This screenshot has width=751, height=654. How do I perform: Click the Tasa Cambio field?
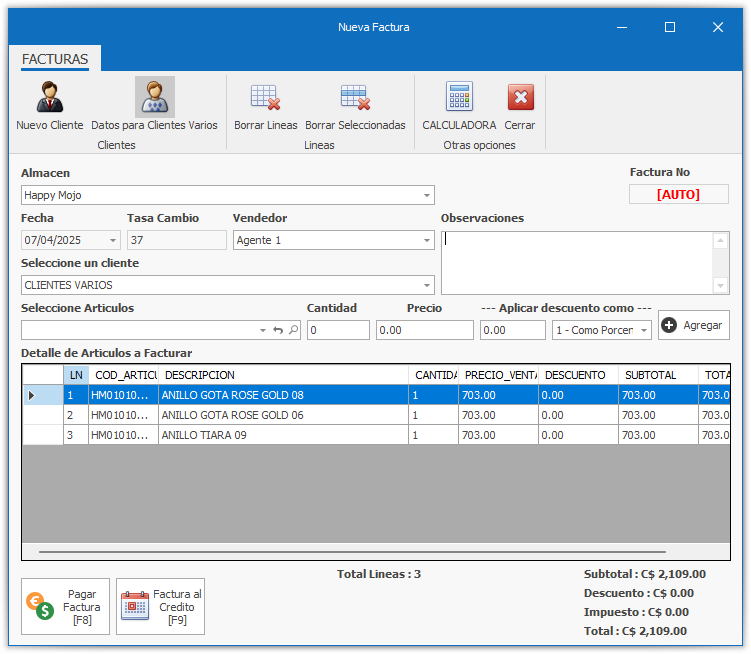click(x=177, y=241)
